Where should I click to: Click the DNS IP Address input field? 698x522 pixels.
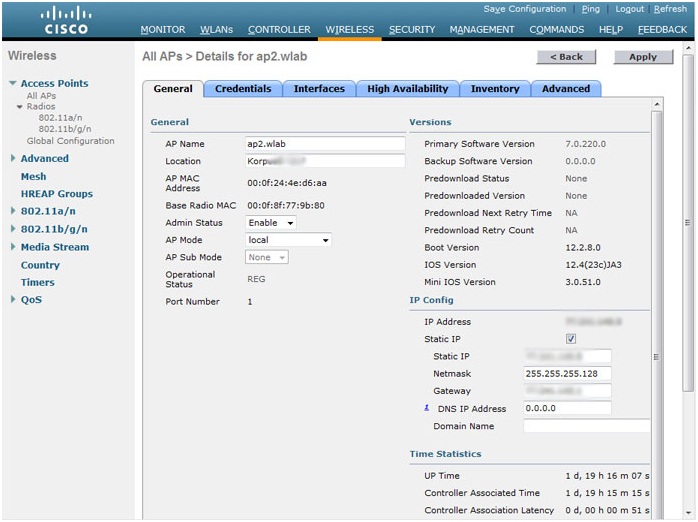567,408
